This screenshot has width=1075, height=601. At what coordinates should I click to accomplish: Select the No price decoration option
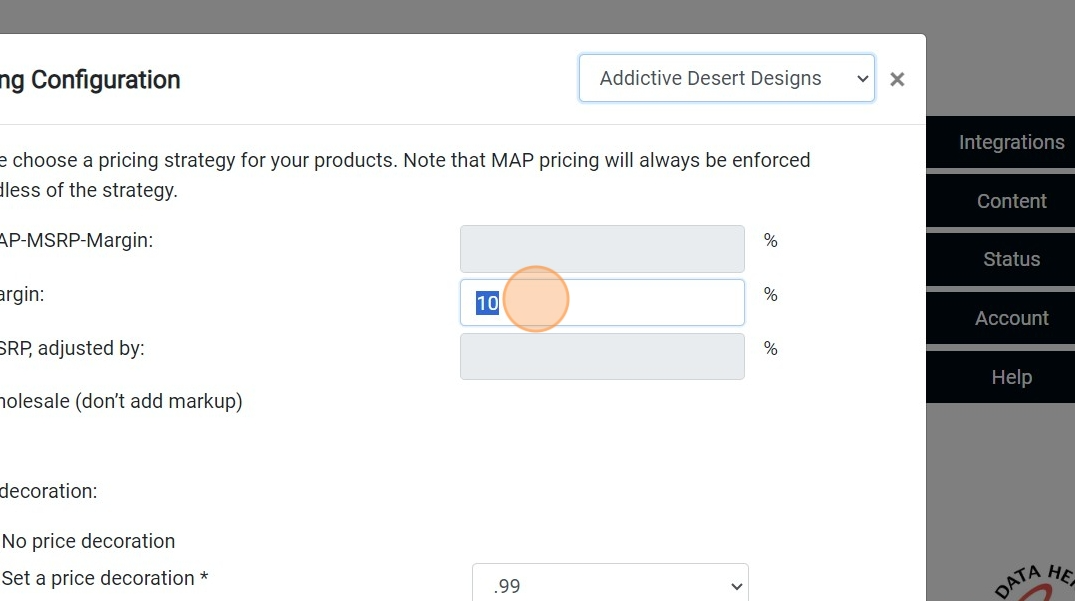[88, 541]
